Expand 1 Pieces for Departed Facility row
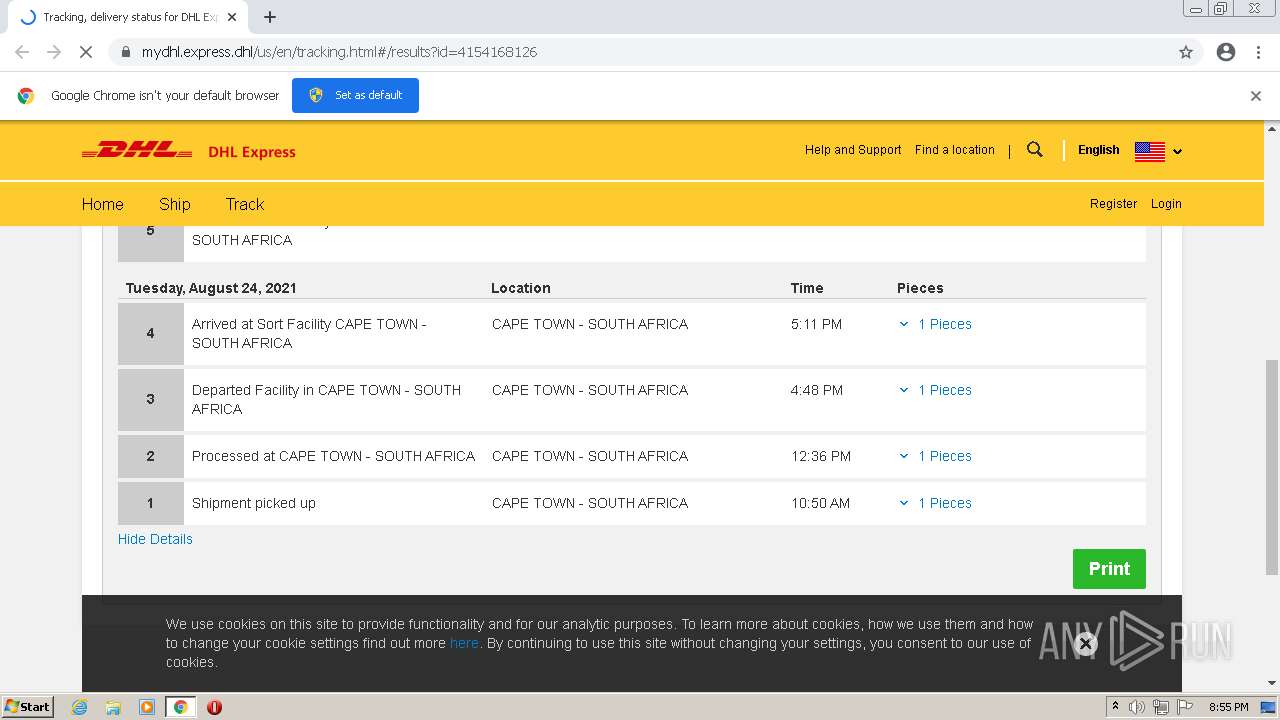 (x=936, y=390)
